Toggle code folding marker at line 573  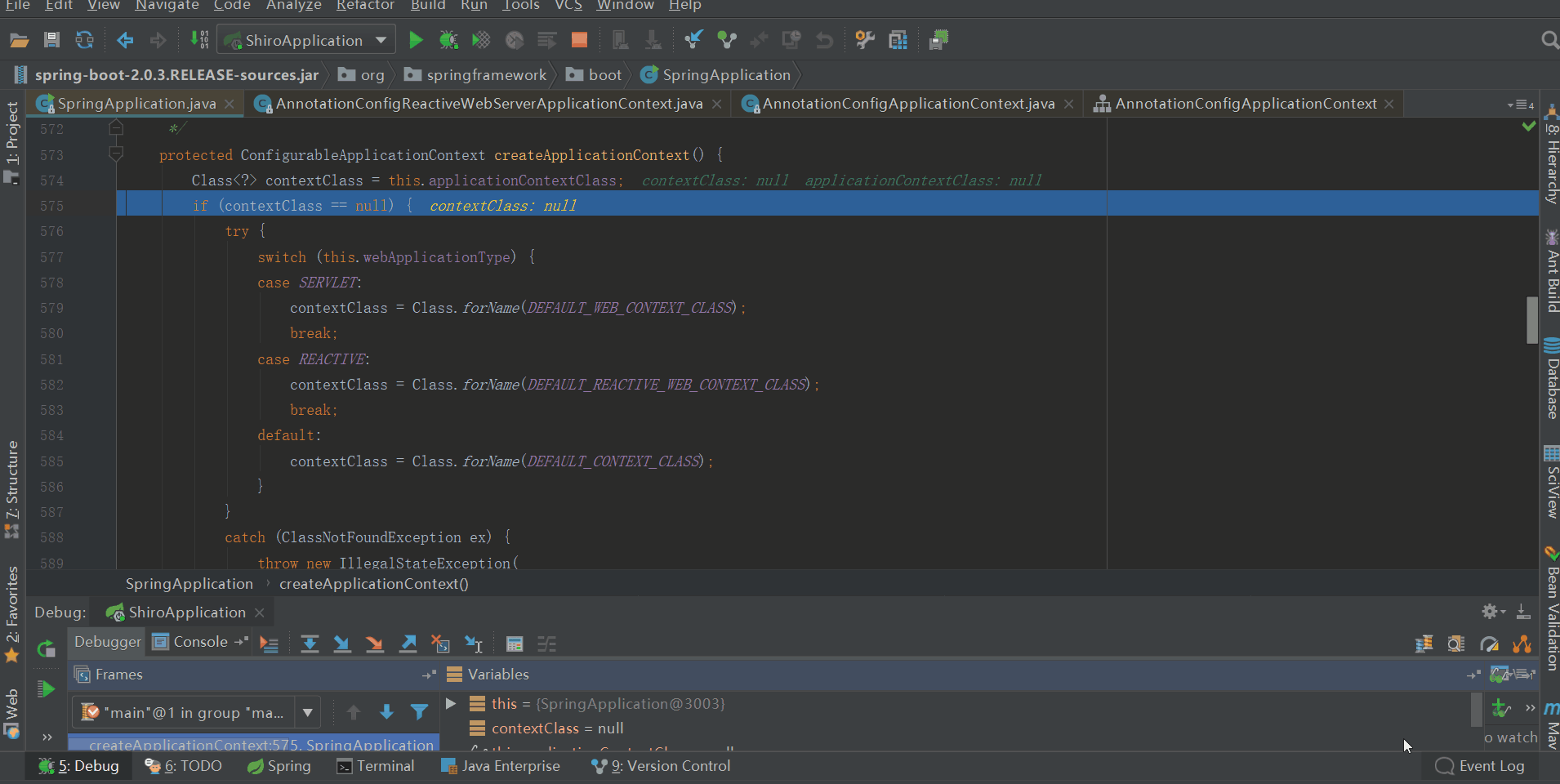coord(116,154)
